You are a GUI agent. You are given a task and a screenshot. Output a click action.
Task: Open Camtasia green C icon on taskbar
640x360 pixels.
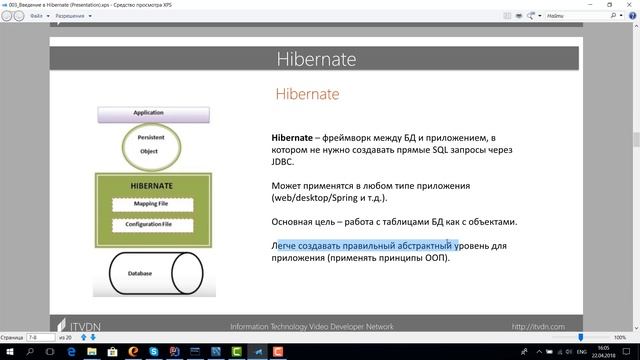pyautogui.click(x=237, y=351)
